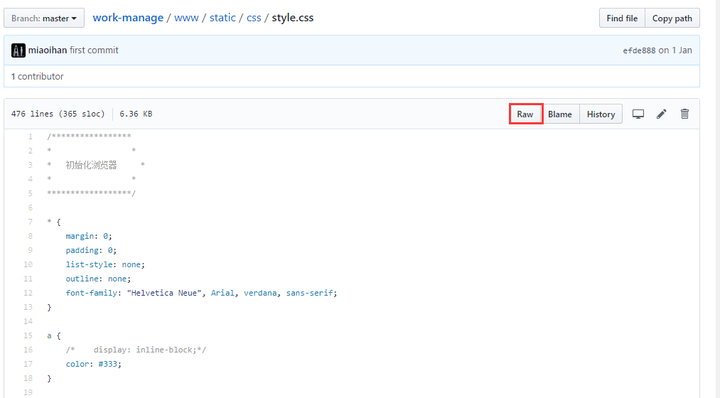Image resolution: width=720 pixels, height=398 pixels.
Task: Click the 'padding: 0;' code line
Action: 91,250
